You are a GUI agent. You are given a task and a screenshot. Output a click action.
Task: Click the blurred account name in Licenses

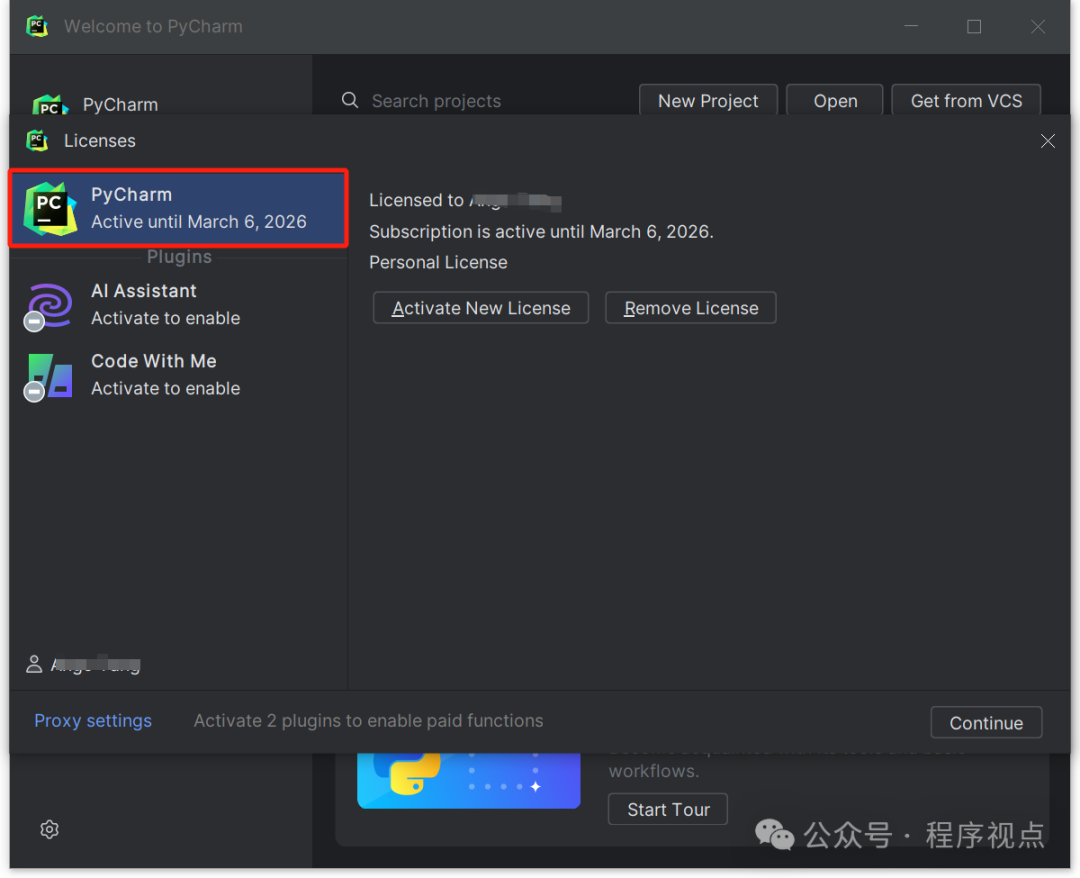click(96, 665)
